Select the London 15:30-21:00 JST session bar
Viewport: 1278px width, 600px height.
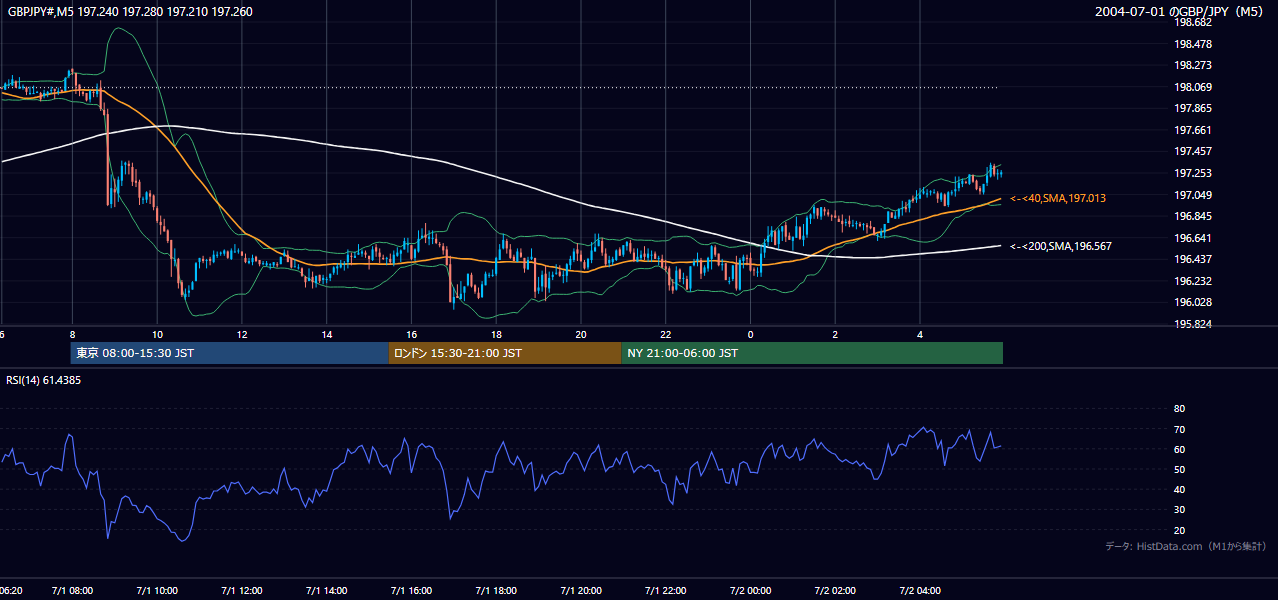coord(504,353)
